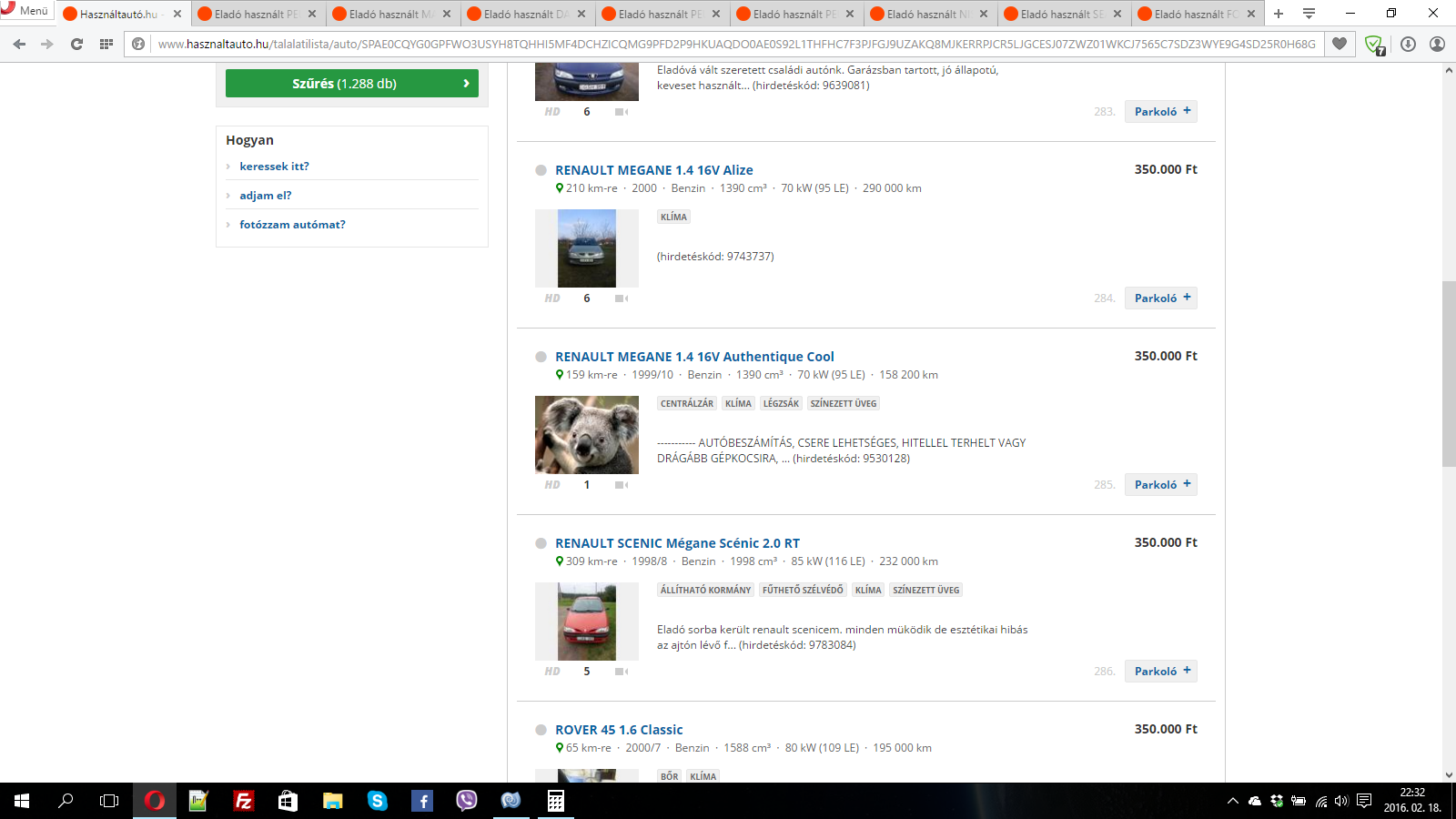
Task: Go back to the previous page
Action: [x=19, y=44]
